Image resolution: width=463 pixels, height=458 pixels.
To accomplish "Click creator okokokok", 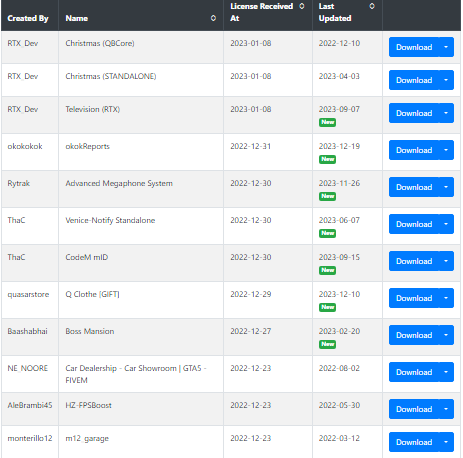I will pyautogui.click(x=25, y=146).
